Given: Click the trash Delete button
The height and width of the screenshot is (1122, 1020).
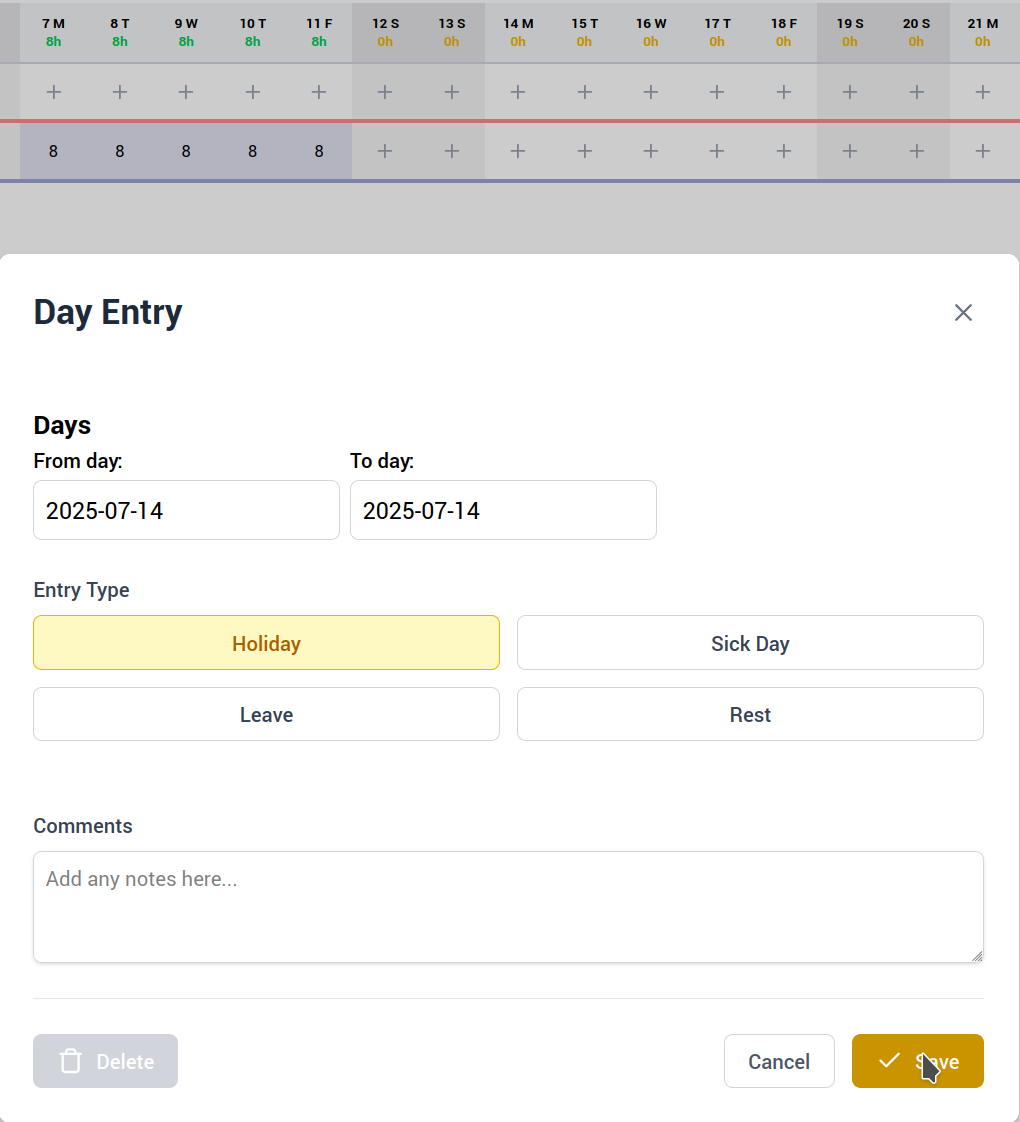Looking at the screenshot, I should (x=105, y=1061).
